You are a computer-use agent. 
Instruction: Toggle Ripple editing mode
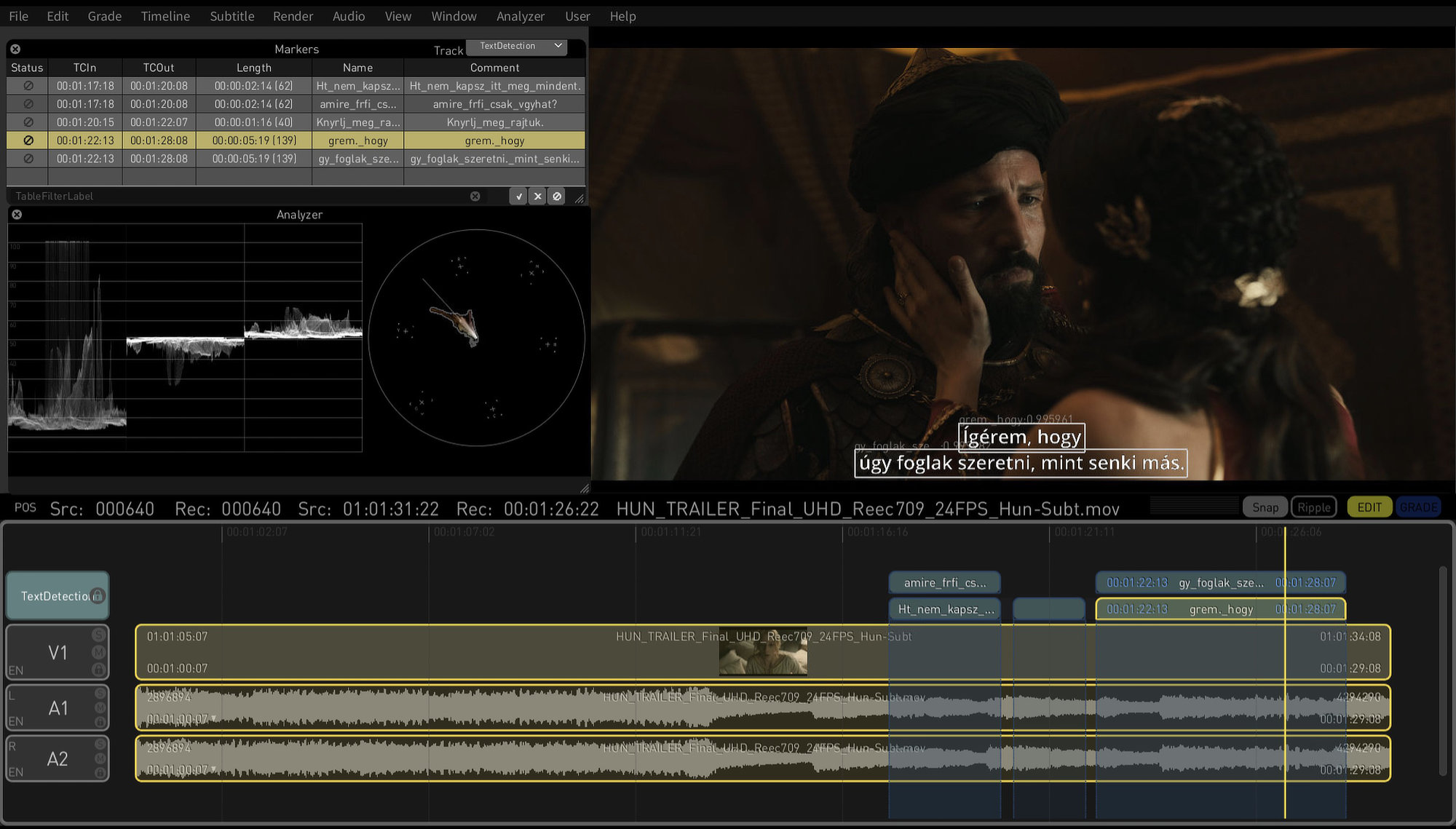click(x=1313, y=507)
